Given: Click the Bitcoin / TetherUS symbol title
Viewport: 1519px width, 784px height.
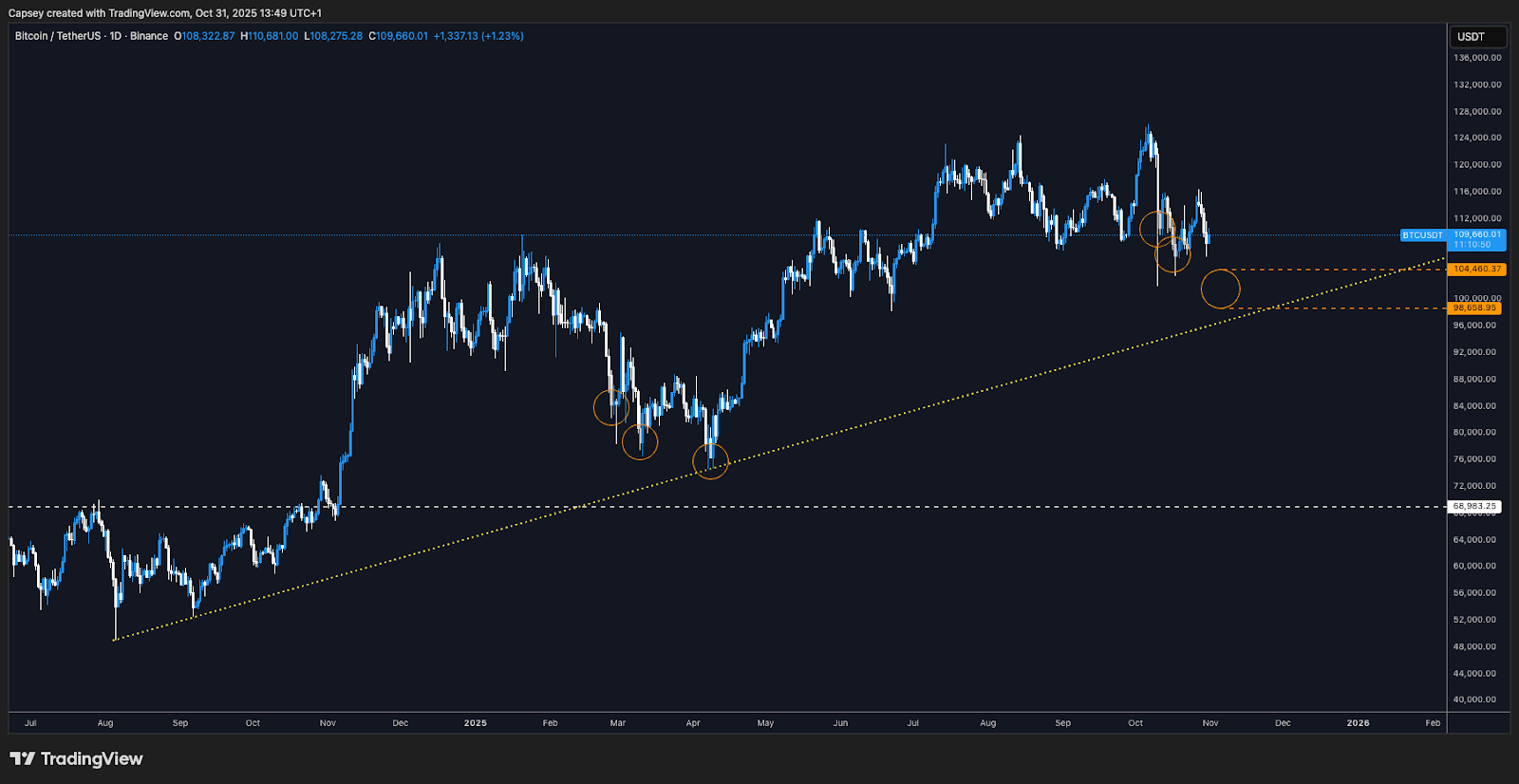Looking at the screenshot, I should [91, 36].
